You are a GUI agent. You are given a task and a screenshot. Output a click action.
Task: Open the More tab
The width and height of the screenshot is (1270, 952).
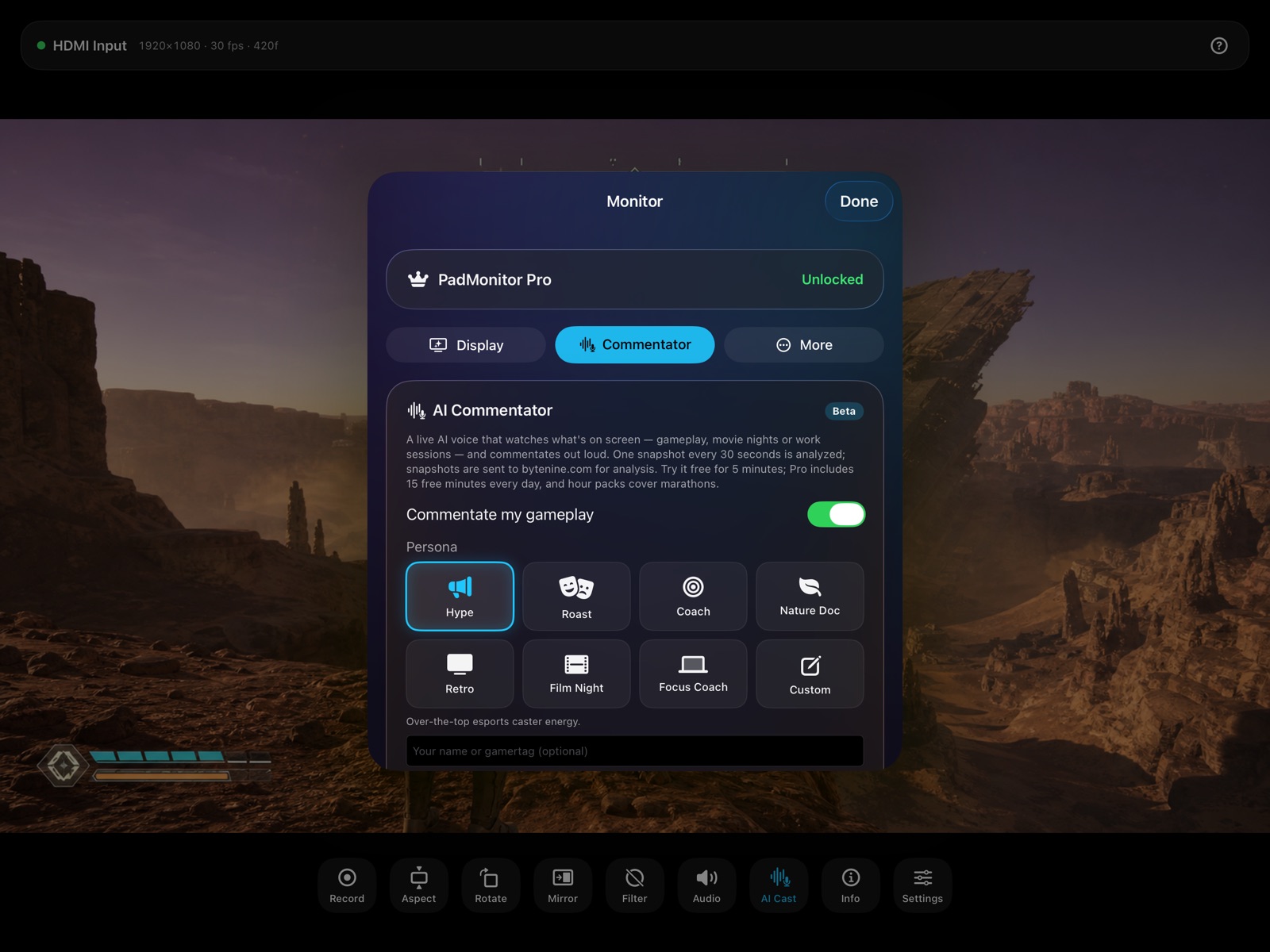pyautogui.click(x=803, y=345)
